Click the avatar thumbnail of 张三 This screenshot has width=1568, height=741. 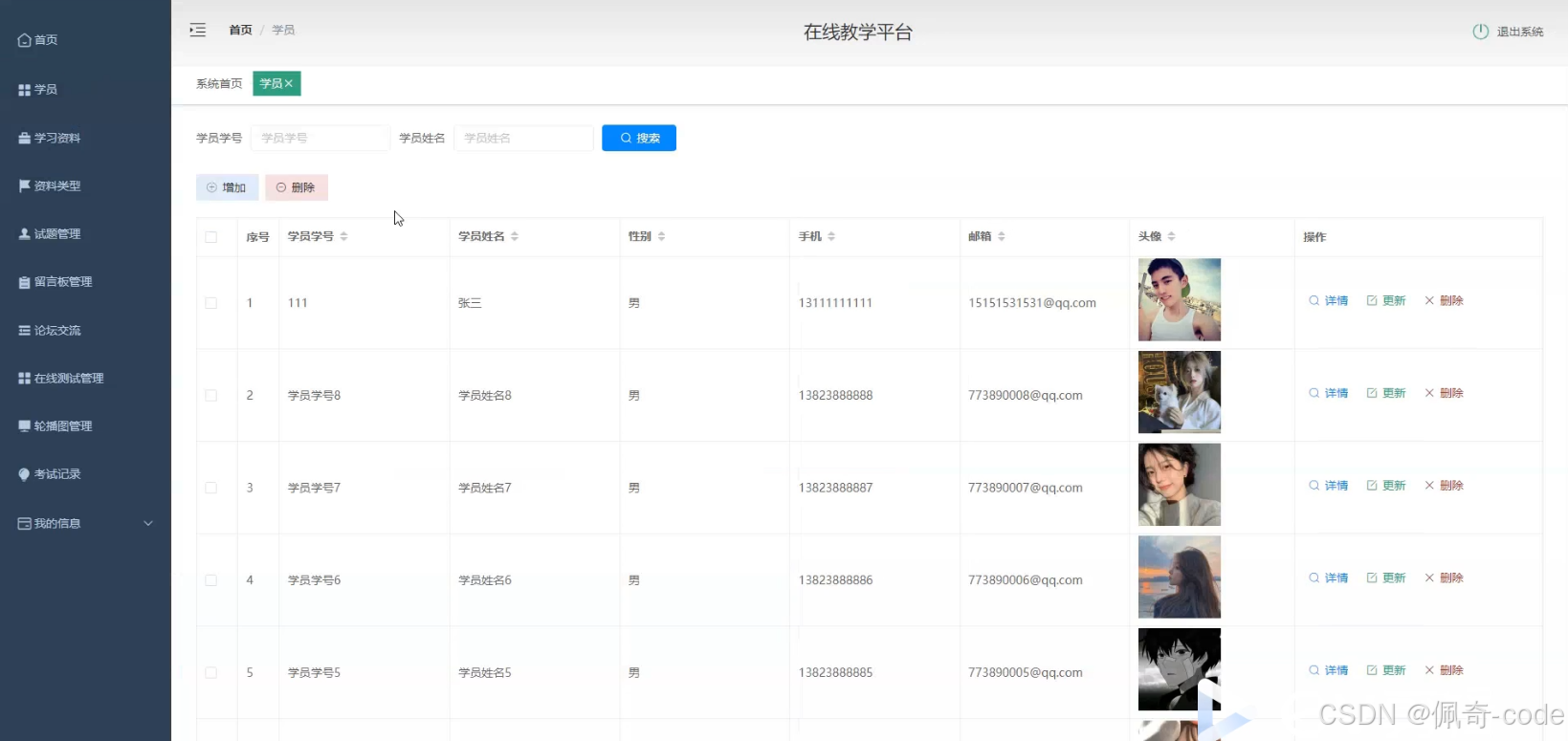[x=1180, y=299]
